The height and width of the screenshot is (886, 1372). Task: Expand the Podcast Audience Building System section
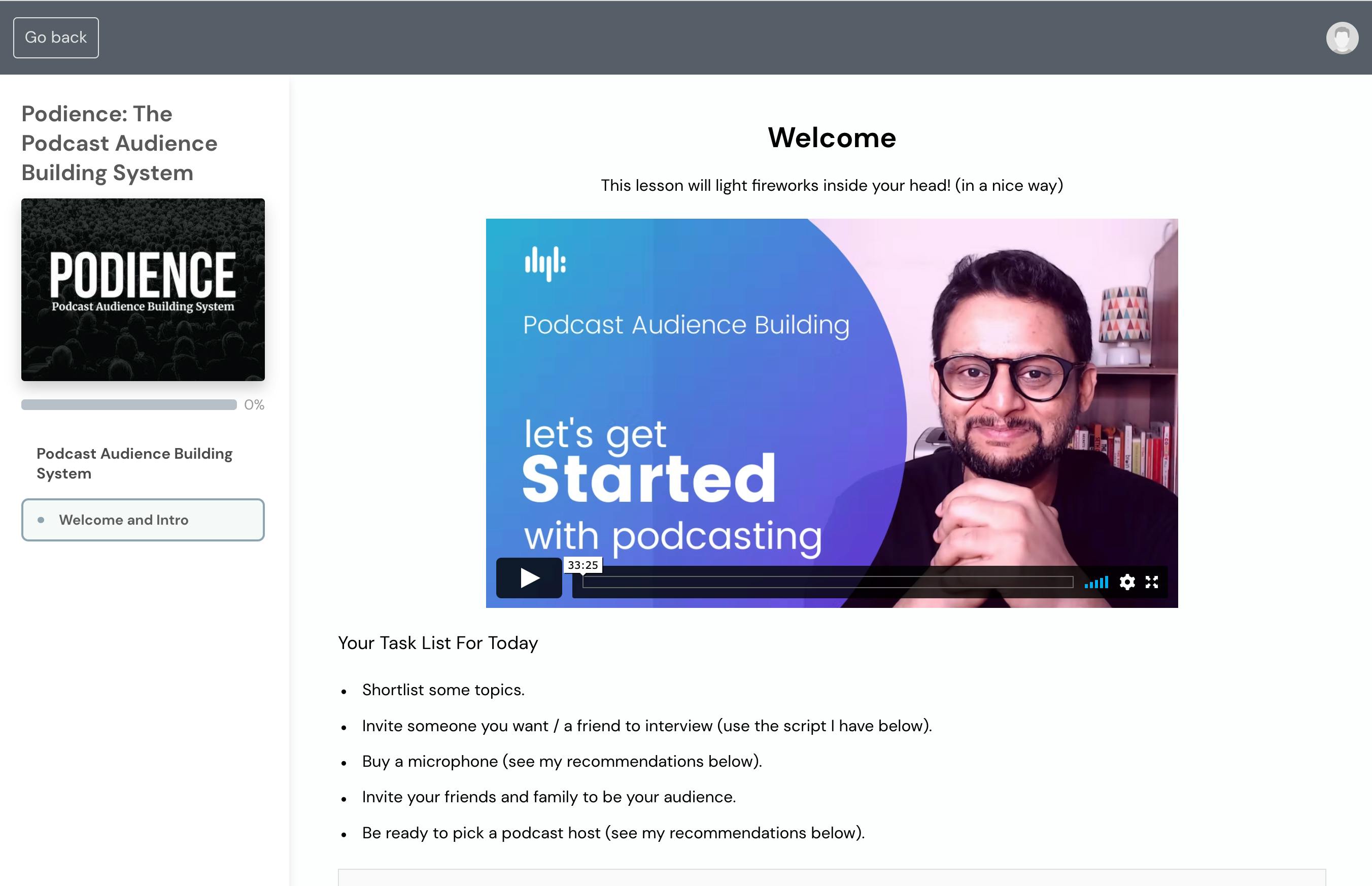coord(134,463)
